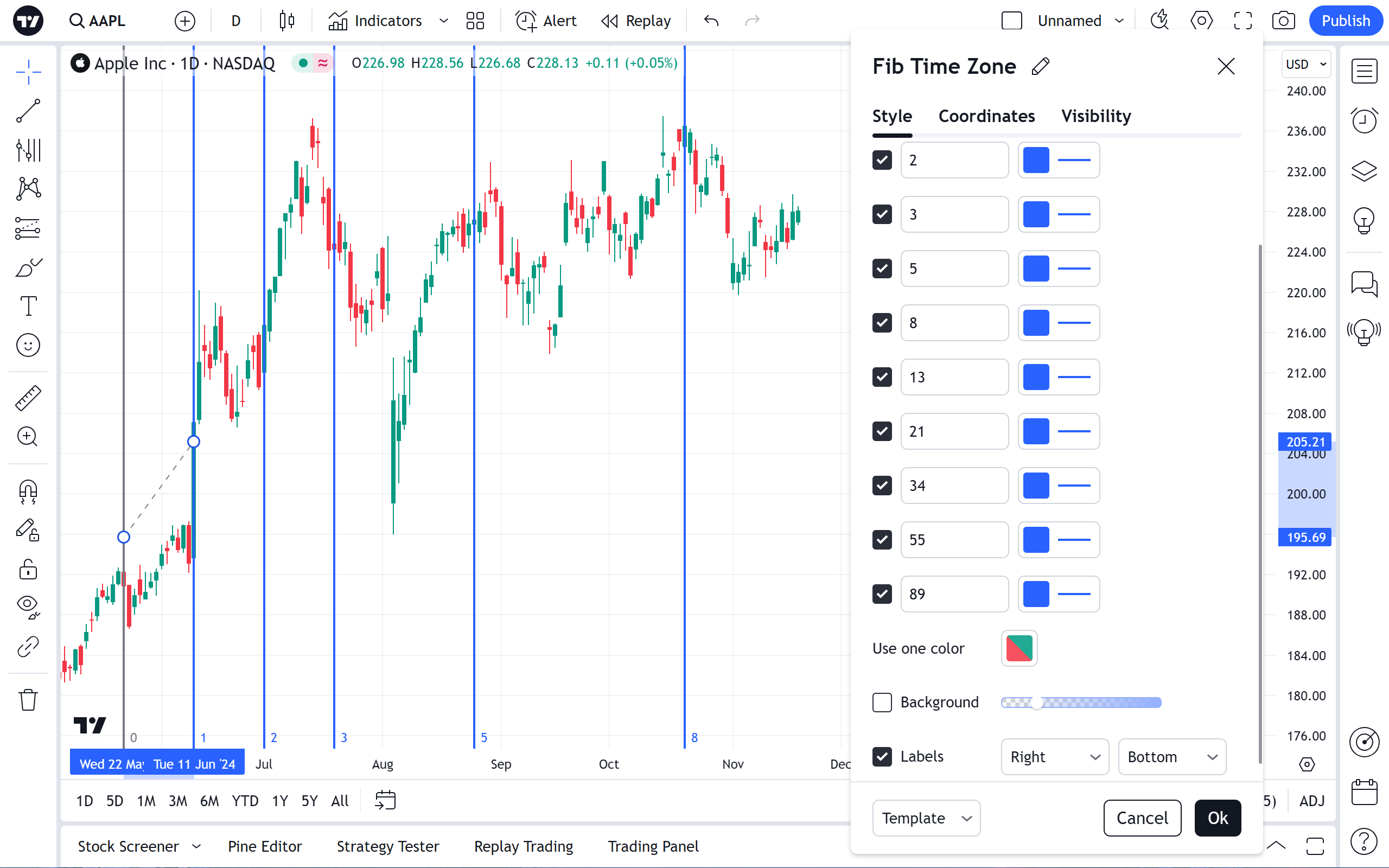The image size is (1389, 868).
Task: Click the pencil rename icon beside Fib Time Zone
Action: tap(1040, 67)
